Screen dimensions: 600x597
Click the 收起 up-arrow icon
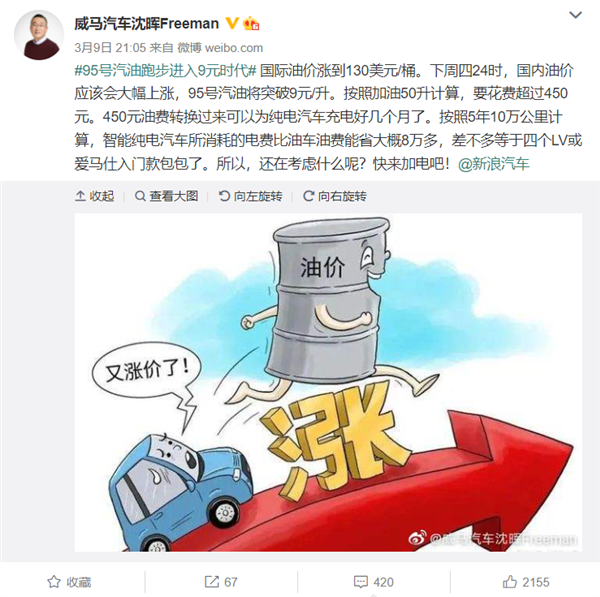tap(80, 196)
